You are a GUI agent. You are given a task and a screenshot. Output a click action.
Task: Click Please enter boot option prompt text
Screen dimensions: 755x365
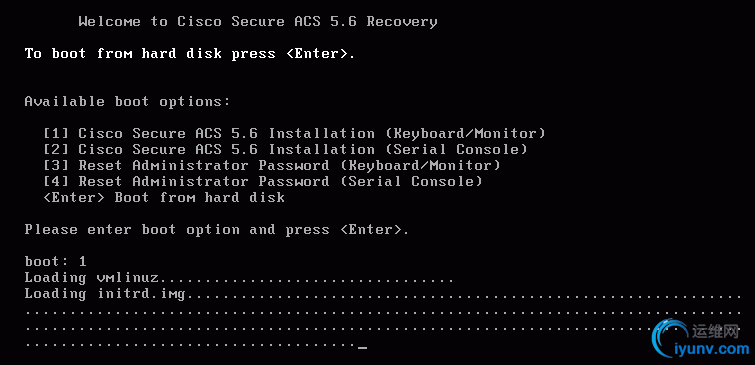[x=217, y=230]
